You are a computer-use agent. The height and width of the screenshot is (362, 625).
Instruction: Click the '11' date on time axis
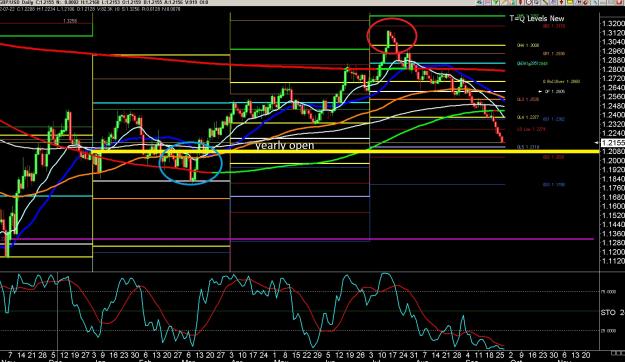tap(478, 355)
